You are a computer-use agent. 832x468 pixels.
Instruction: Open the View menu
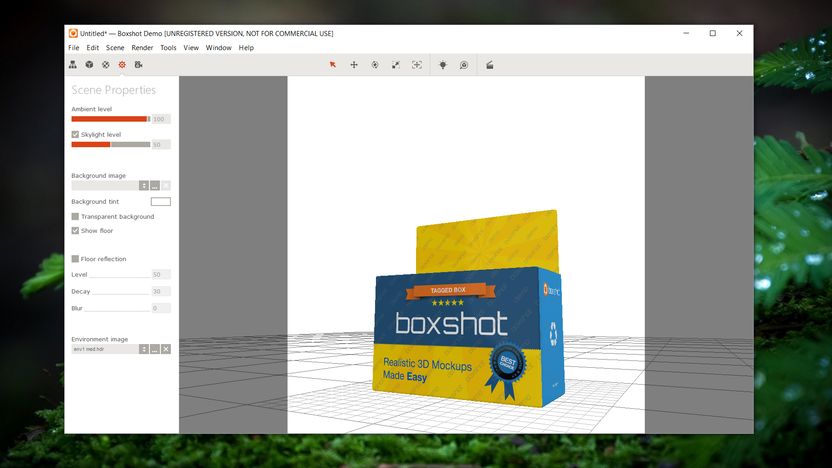(x=191, y=48)
